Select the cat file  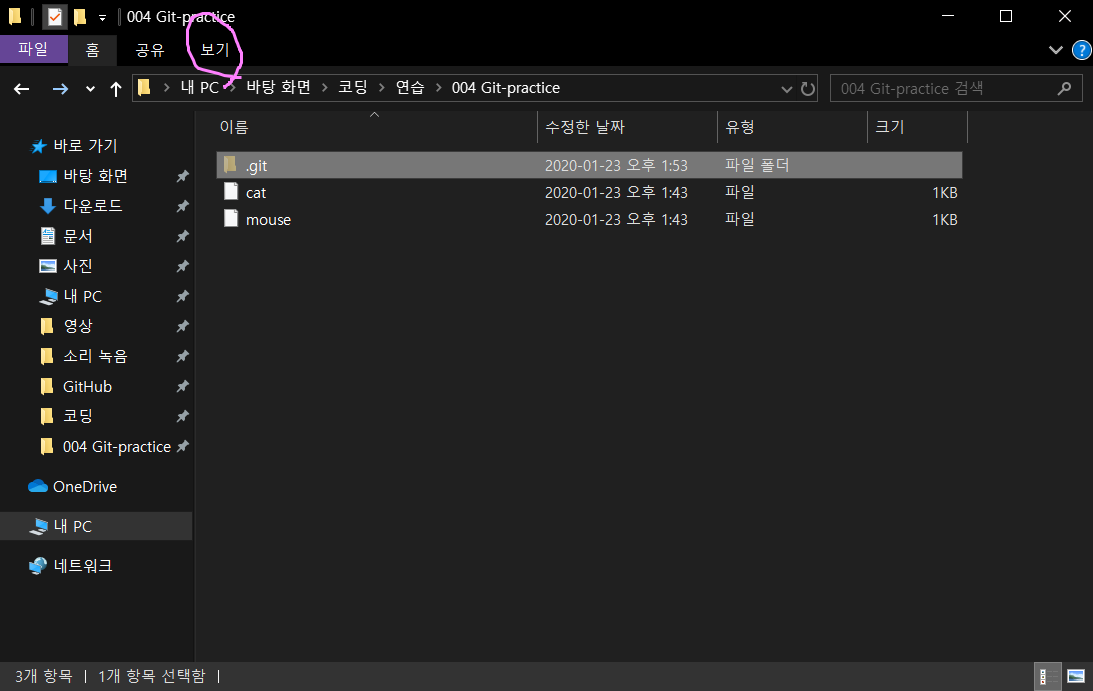pos(256,192)
